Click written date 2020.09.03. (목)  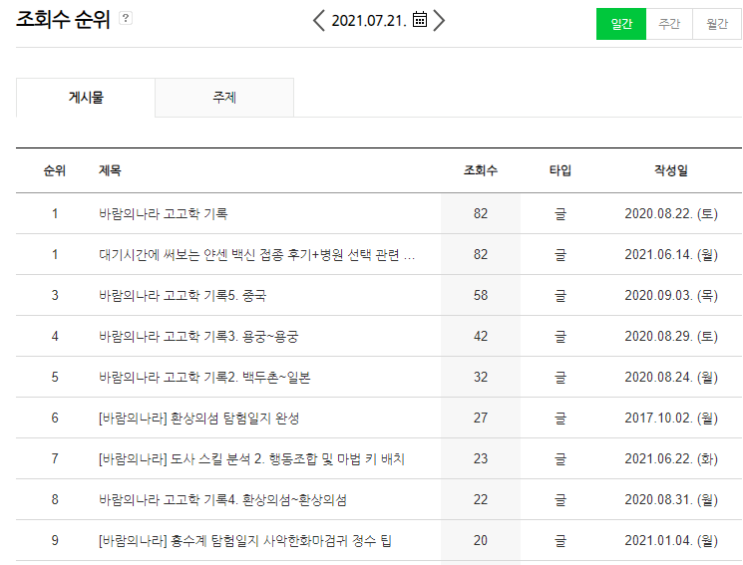point(671,295)
